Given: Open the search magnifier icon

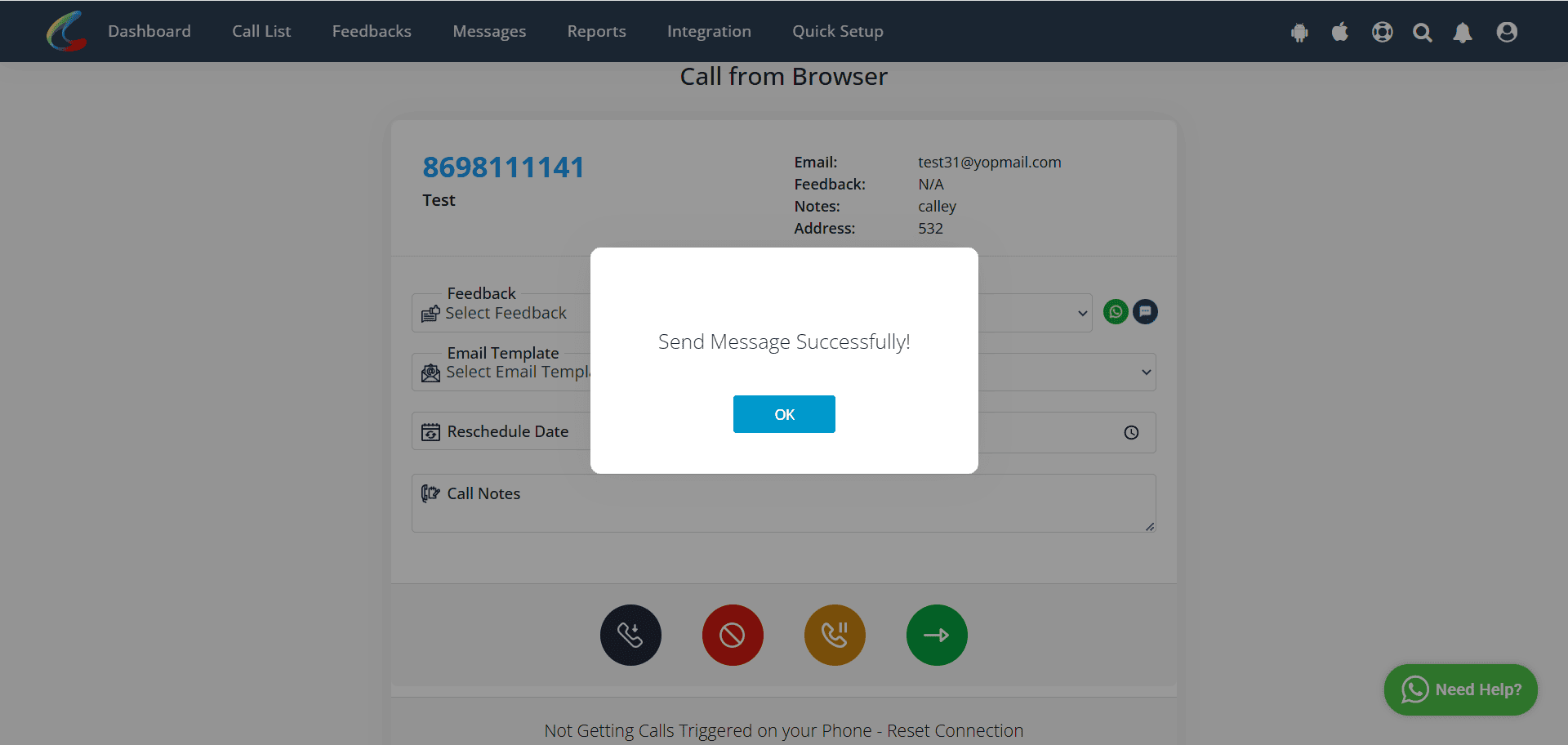Looking at the screenshot, I should [1423, 32].
